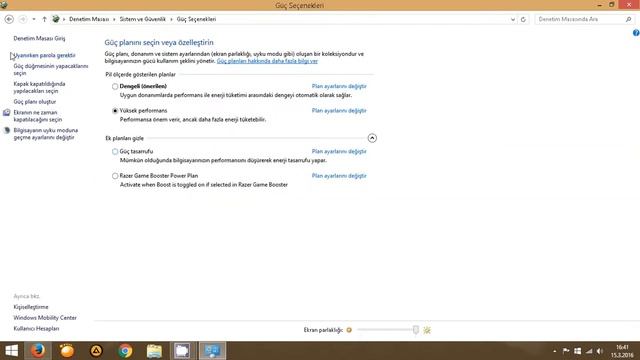Viewport: 640px width, 360px height.
Task: Click the Power Options title bar icon
Action: 4,5
